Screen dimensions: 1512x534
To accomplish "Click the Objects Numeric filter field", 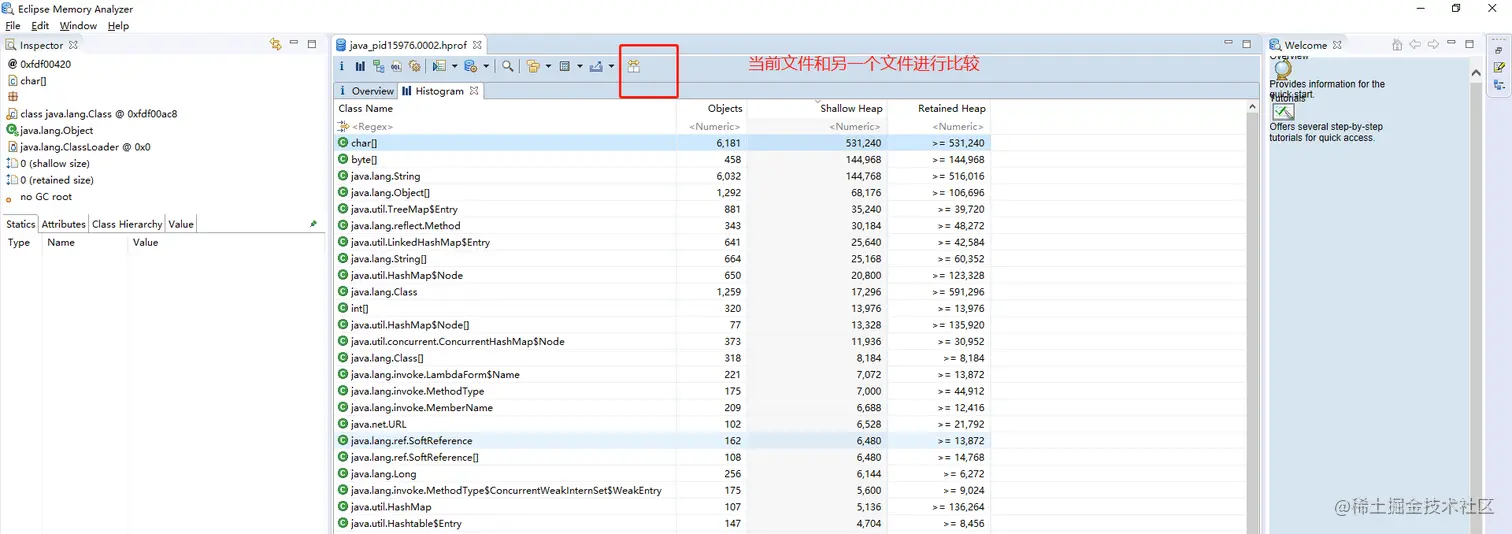I will (x=711, y=127).
